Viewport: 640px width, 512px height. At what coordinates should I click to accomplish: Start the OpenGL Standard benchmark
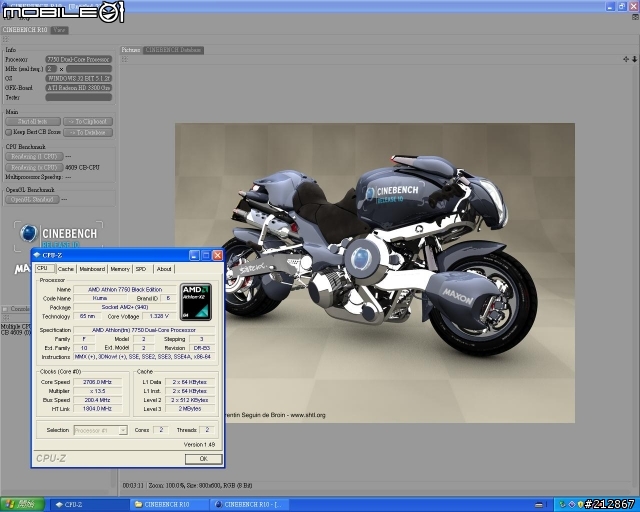[x=32, y=200]
